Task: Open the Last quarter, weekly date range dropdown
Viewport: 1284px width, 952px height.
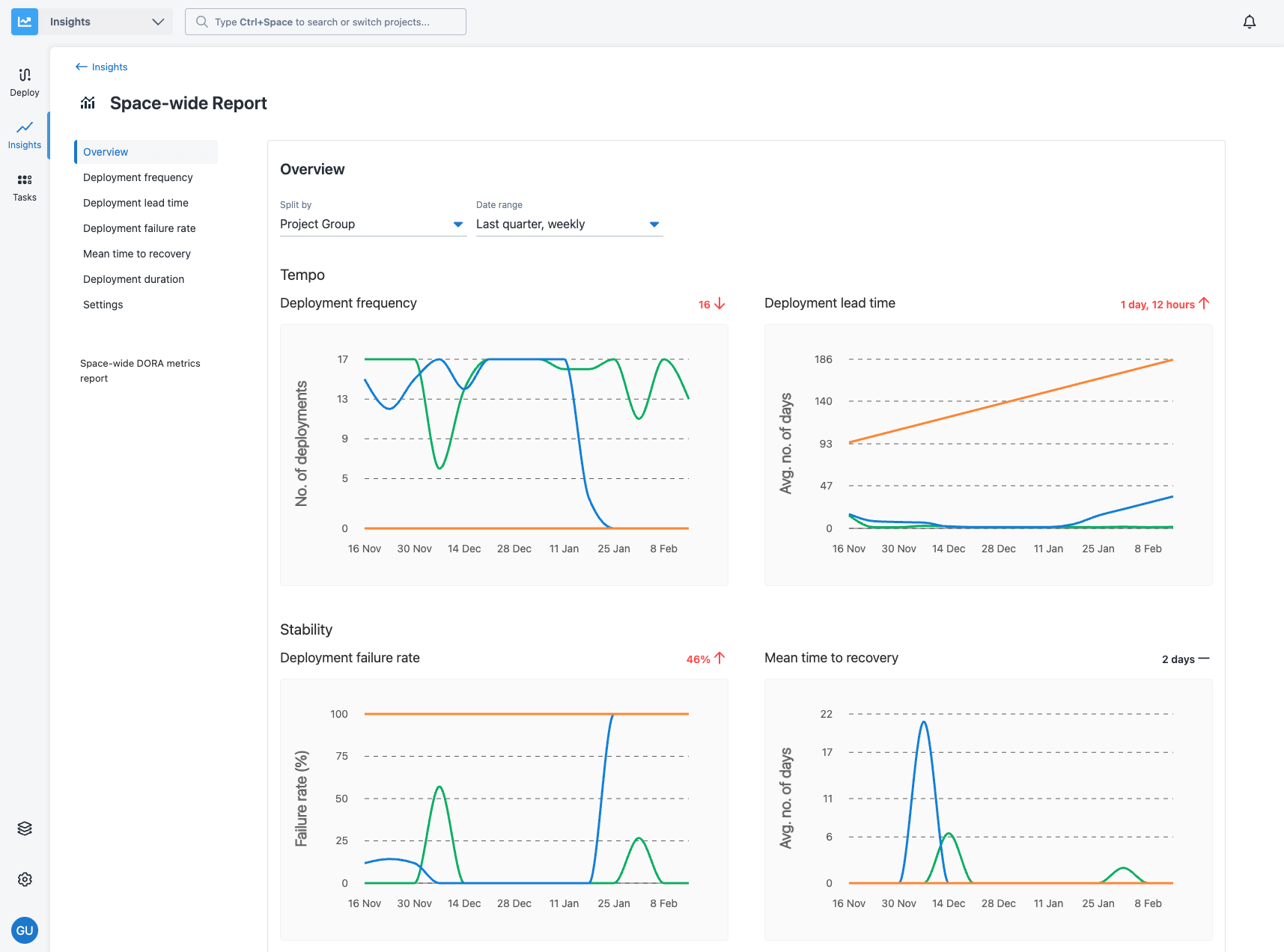Action: coord(568,224)
